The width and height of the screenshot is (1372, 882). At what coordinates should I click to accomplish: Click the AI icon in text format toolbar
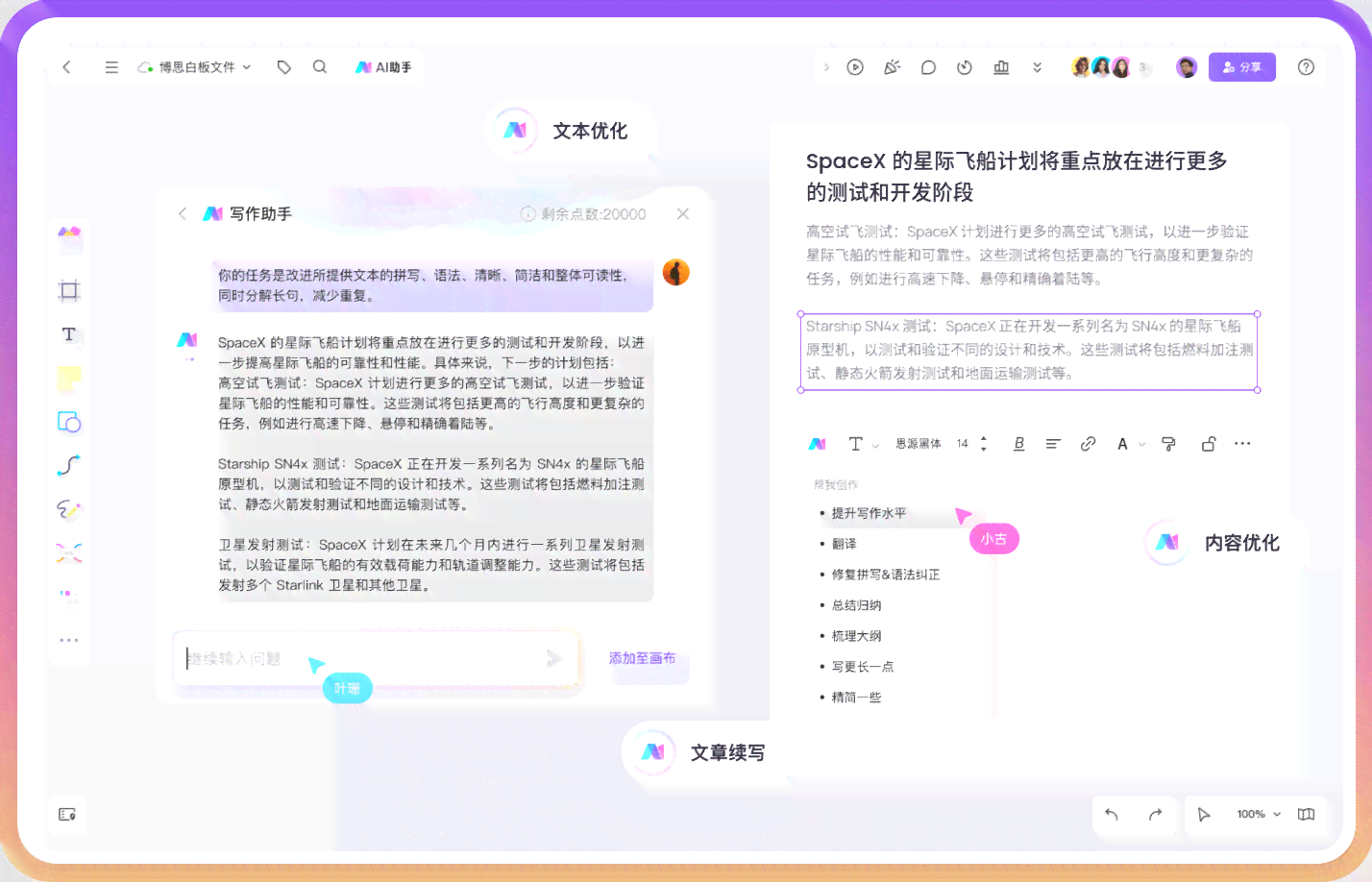[x=817, y=444]
